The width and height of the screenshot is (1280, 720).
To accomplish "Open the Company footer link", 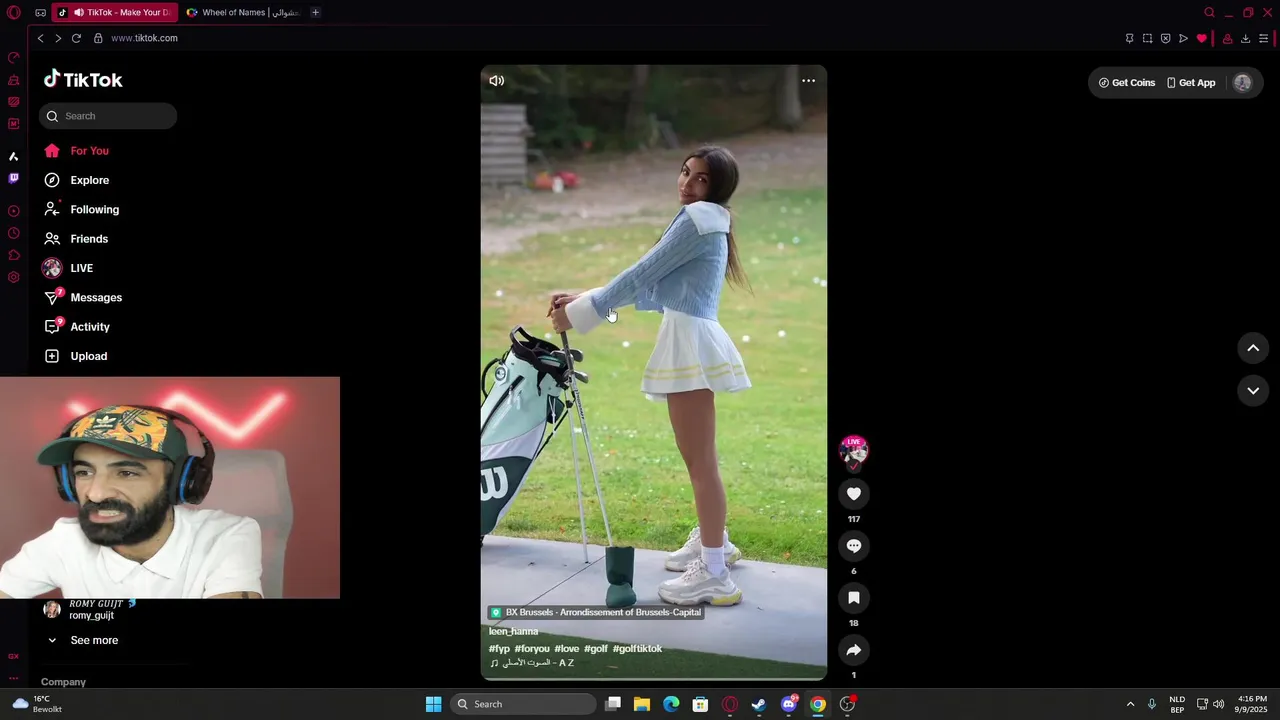I will pyautogui.click(x=63, y=682).
